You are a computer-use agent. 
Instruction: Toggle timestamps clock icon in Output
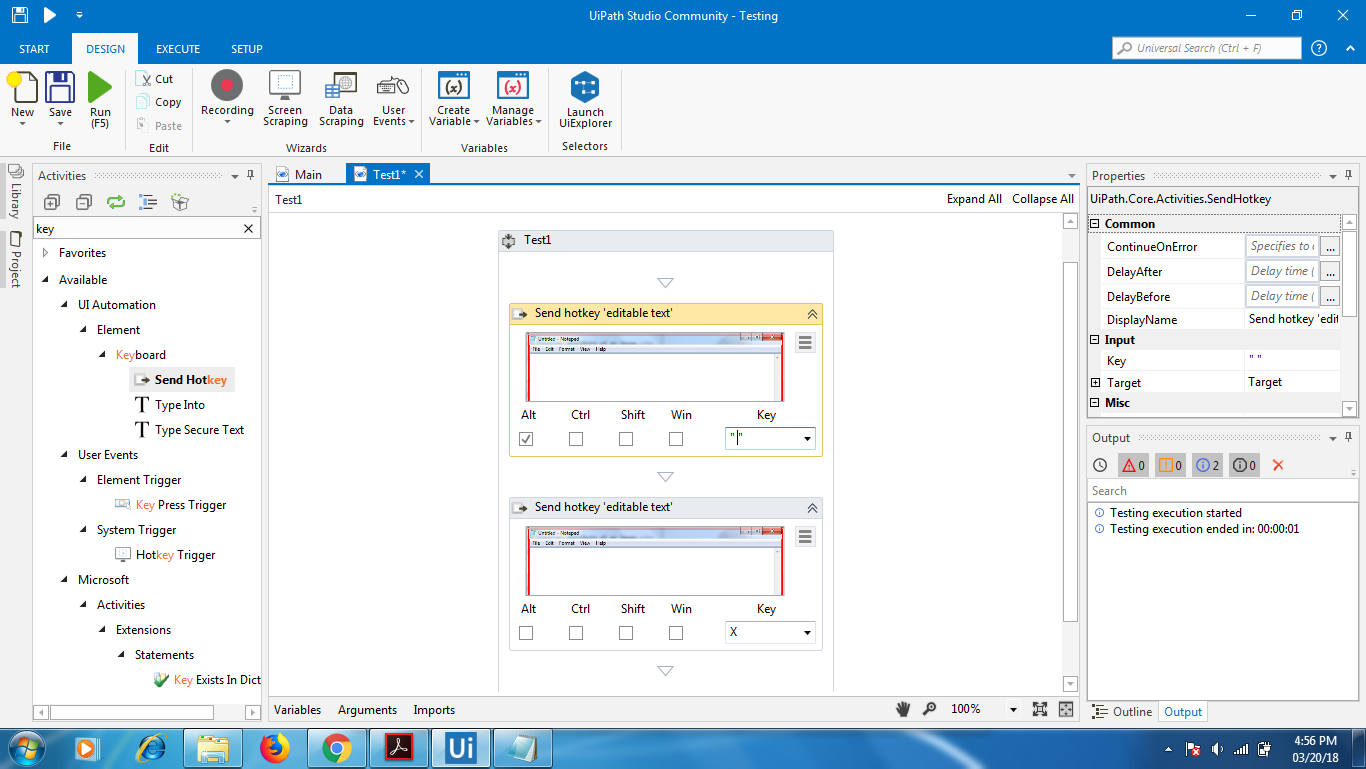pos(1100,465)
